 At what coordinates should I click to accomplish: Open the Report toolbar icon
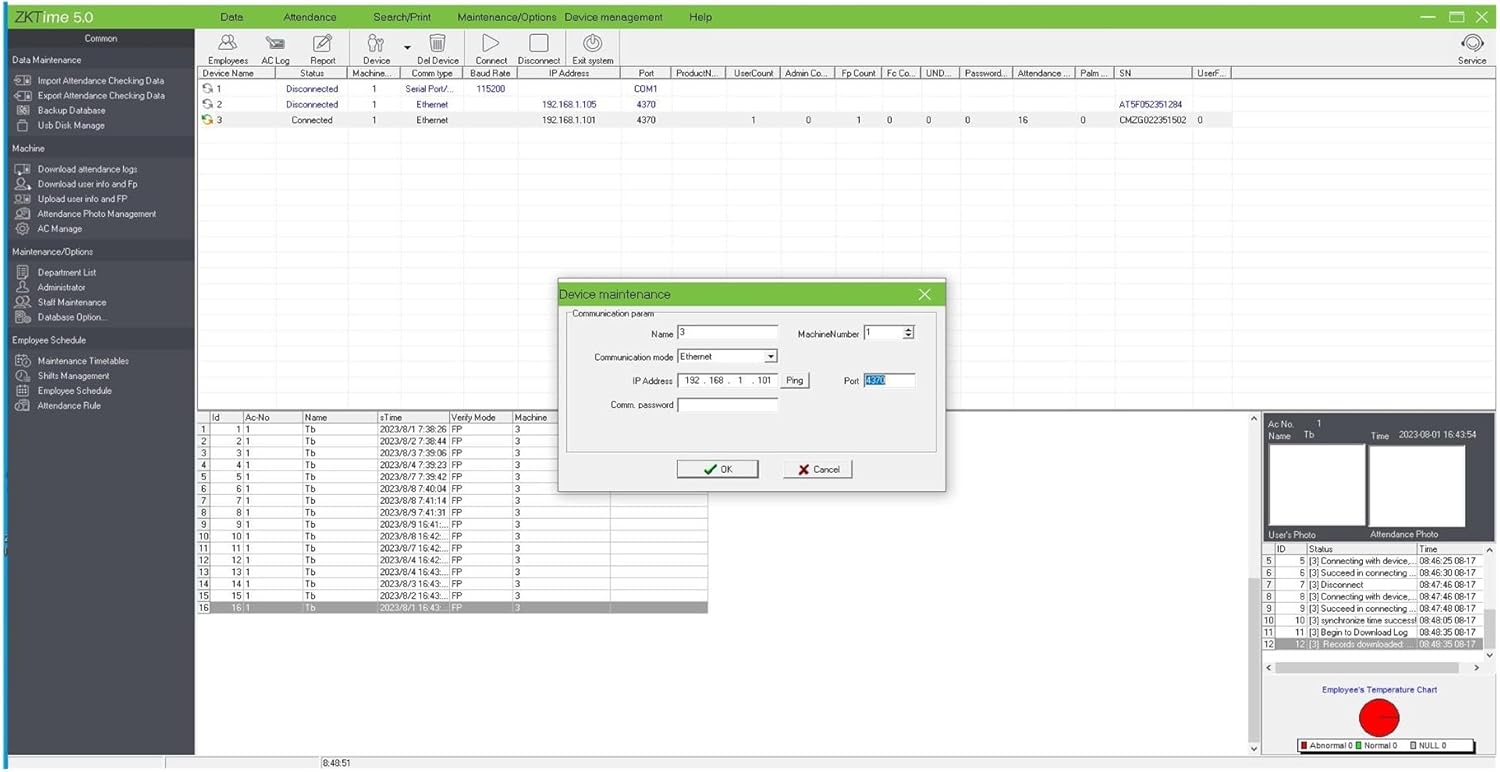(322, 44)
